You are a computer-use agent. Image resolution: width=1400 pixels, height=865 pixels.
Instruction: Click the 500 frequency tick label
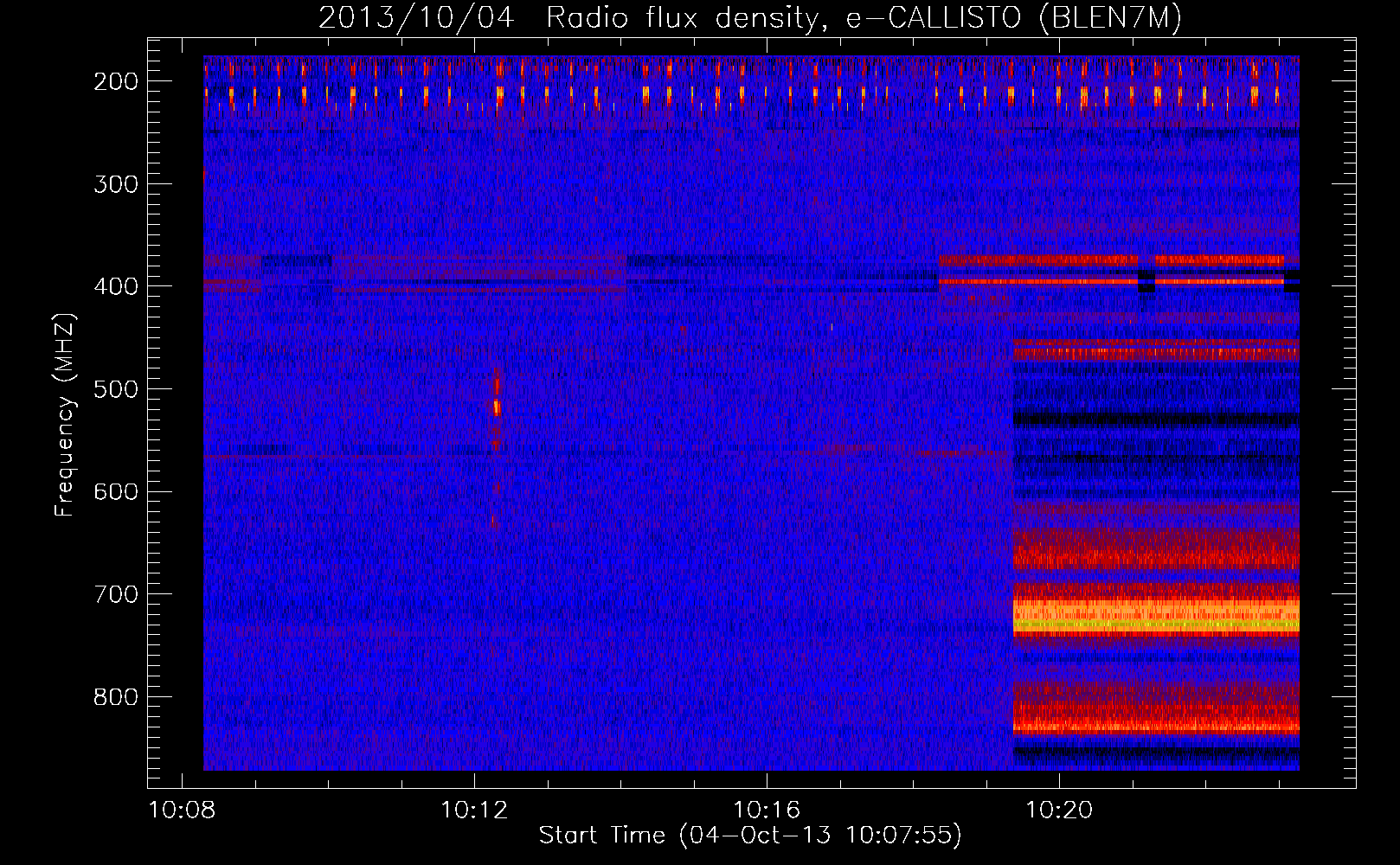[x=116, y=388]
